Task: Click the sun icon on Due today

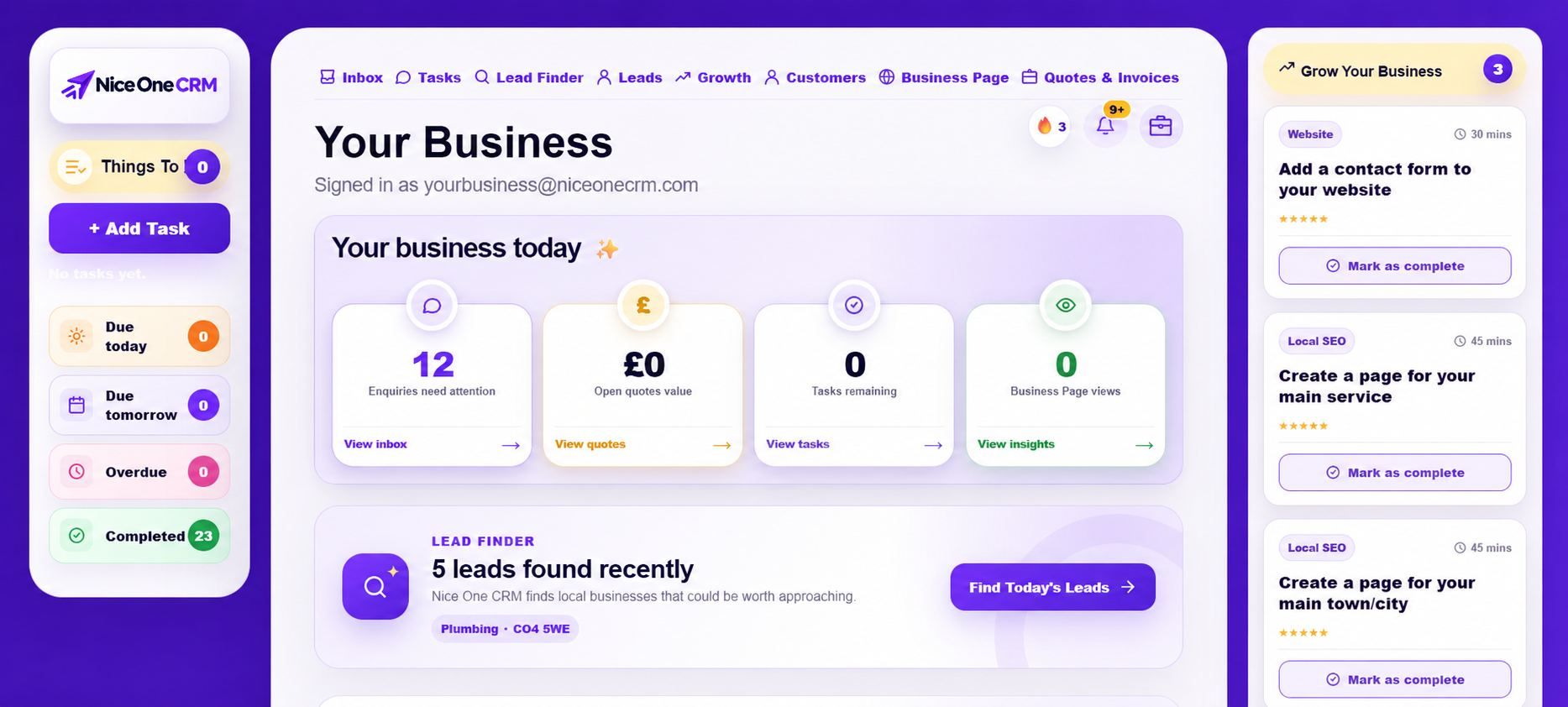Action: click(76, 337)
